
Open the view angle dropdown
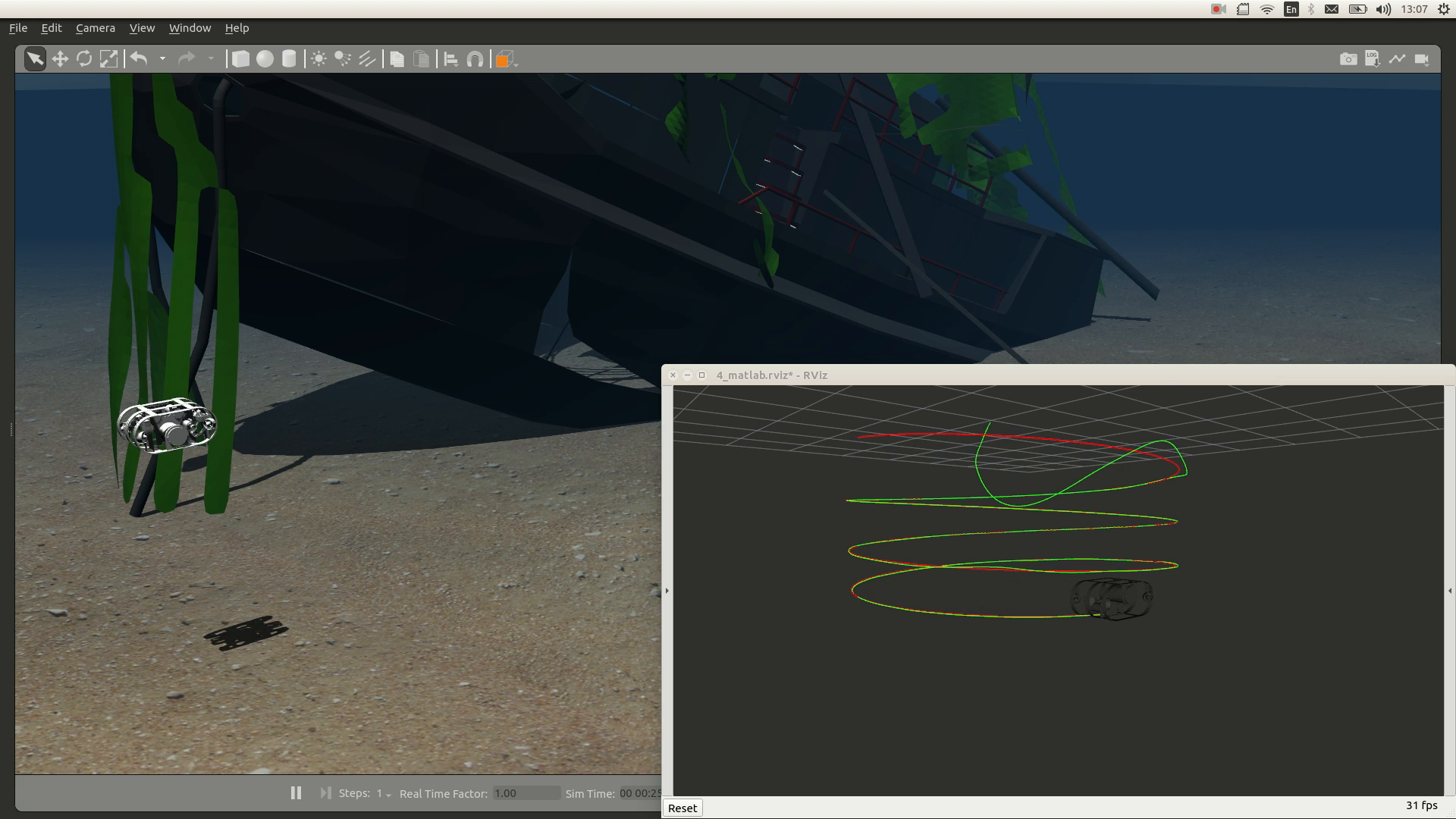pos(506,59)
